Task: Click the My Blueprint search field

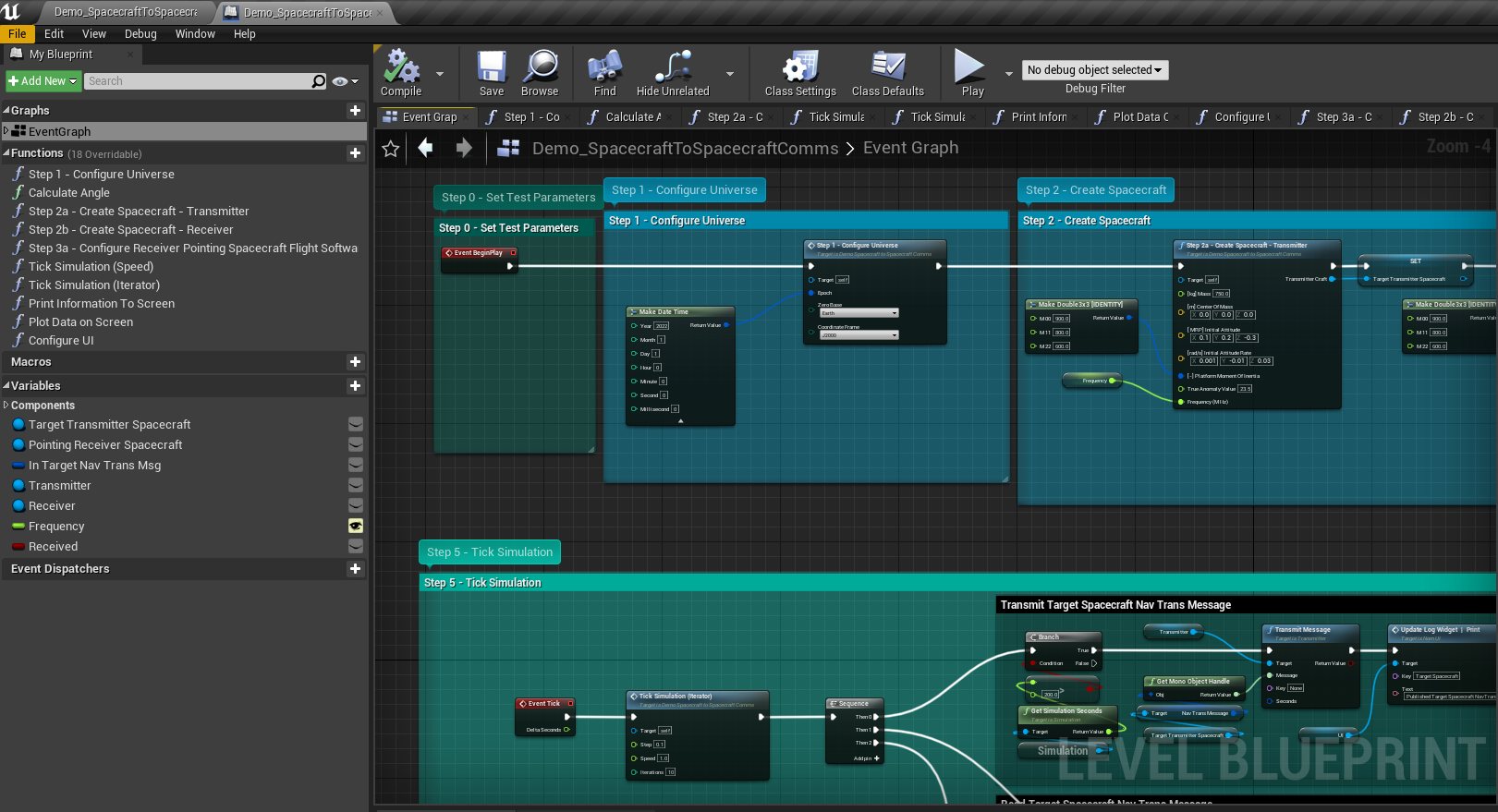Action: click(x=198, y=81)
